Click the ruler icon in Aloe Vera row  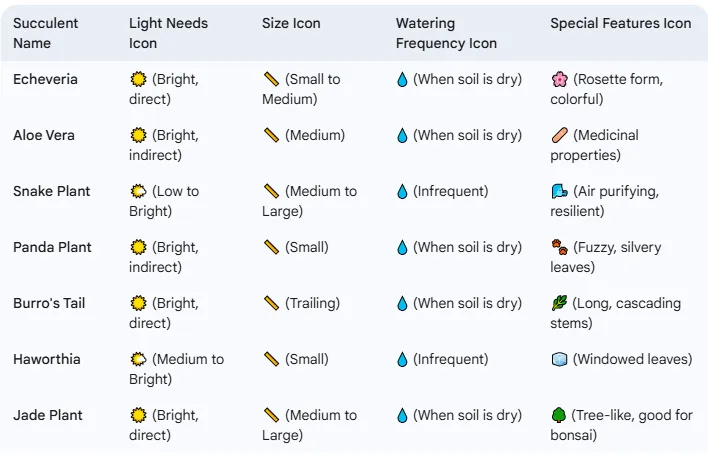271,135
